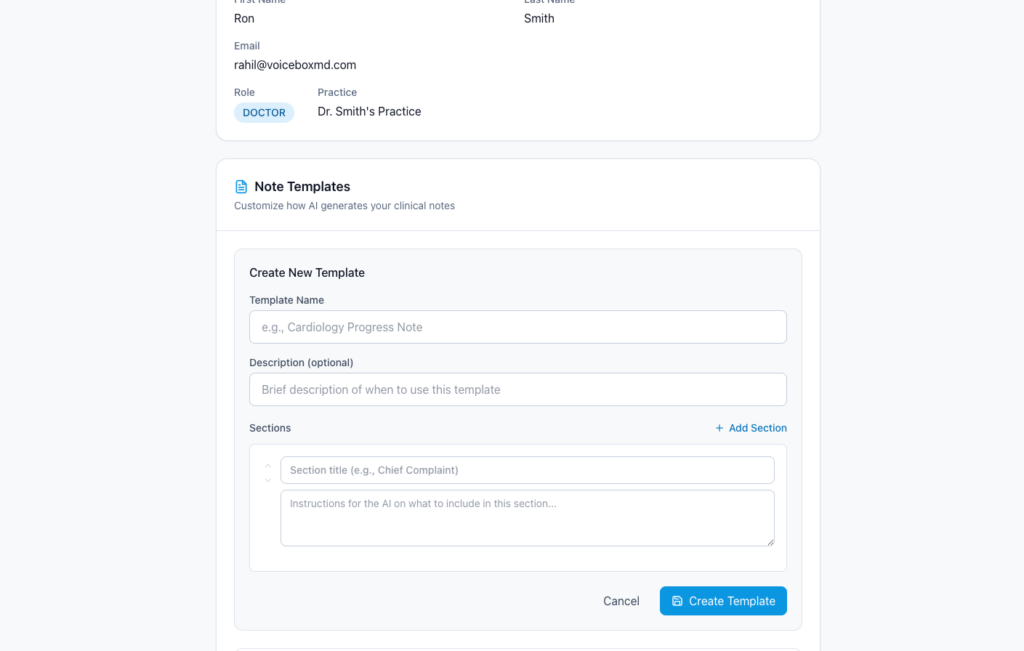Focus the Template Name field
1024x651 pixels.
pyautogui.click(x=518, y=327)
